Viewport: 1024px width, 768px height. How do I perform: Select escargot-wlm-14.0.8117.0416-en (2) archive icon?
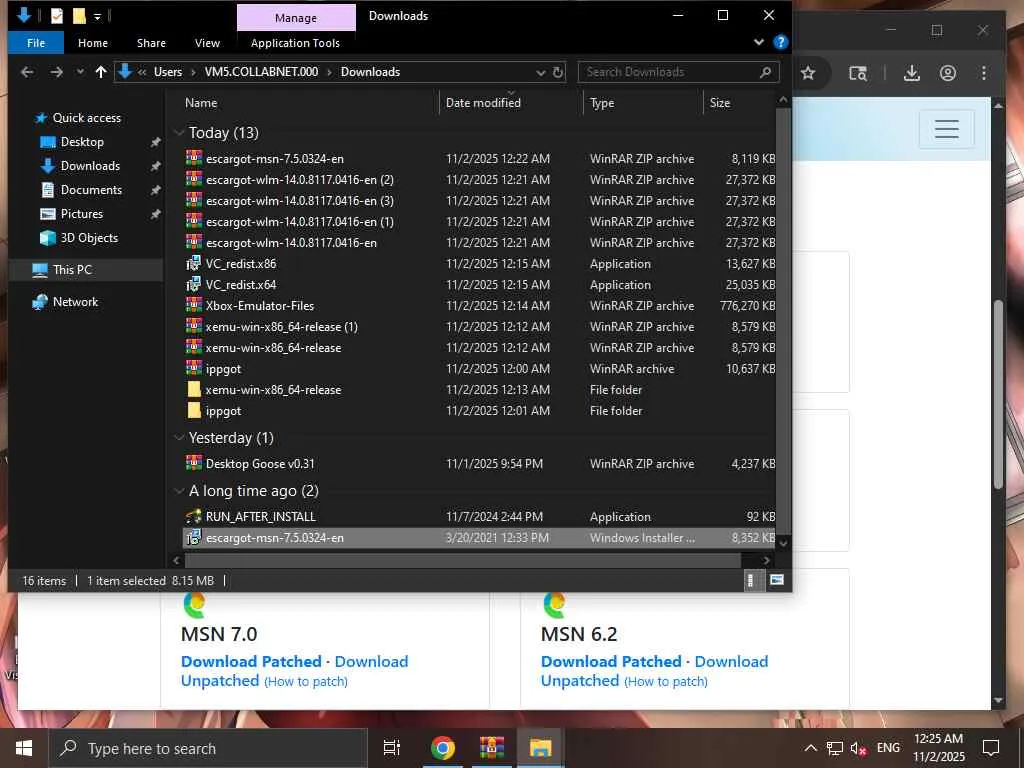194,179
